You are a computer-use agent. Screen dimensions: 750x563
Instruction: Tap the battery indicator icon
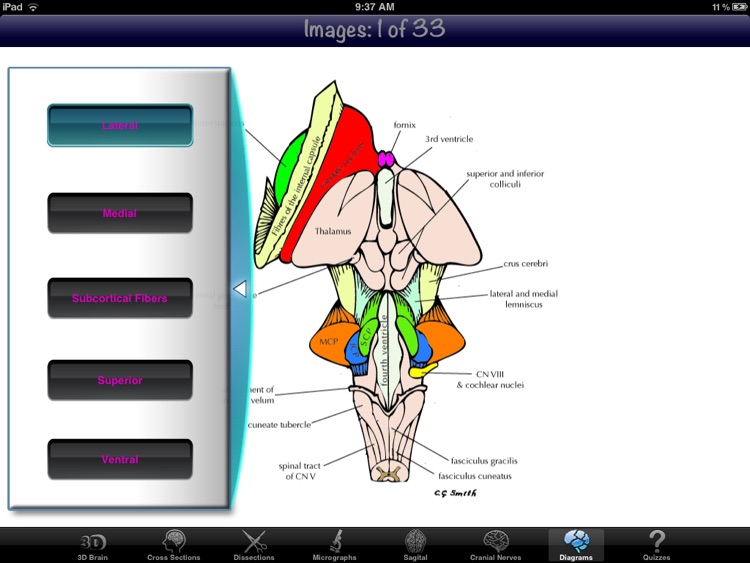(739, 7)
